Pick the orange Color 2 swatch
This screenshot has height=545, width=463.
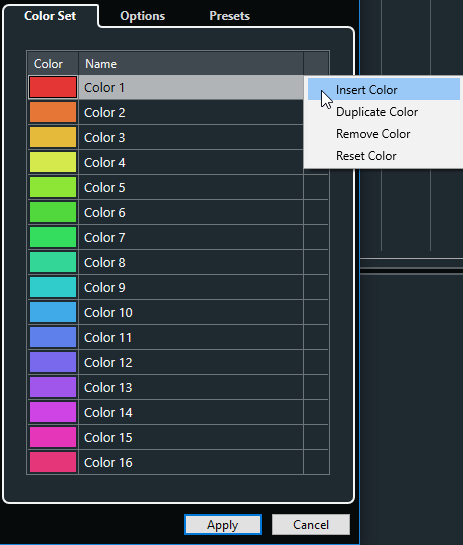[x=53, y=112]
